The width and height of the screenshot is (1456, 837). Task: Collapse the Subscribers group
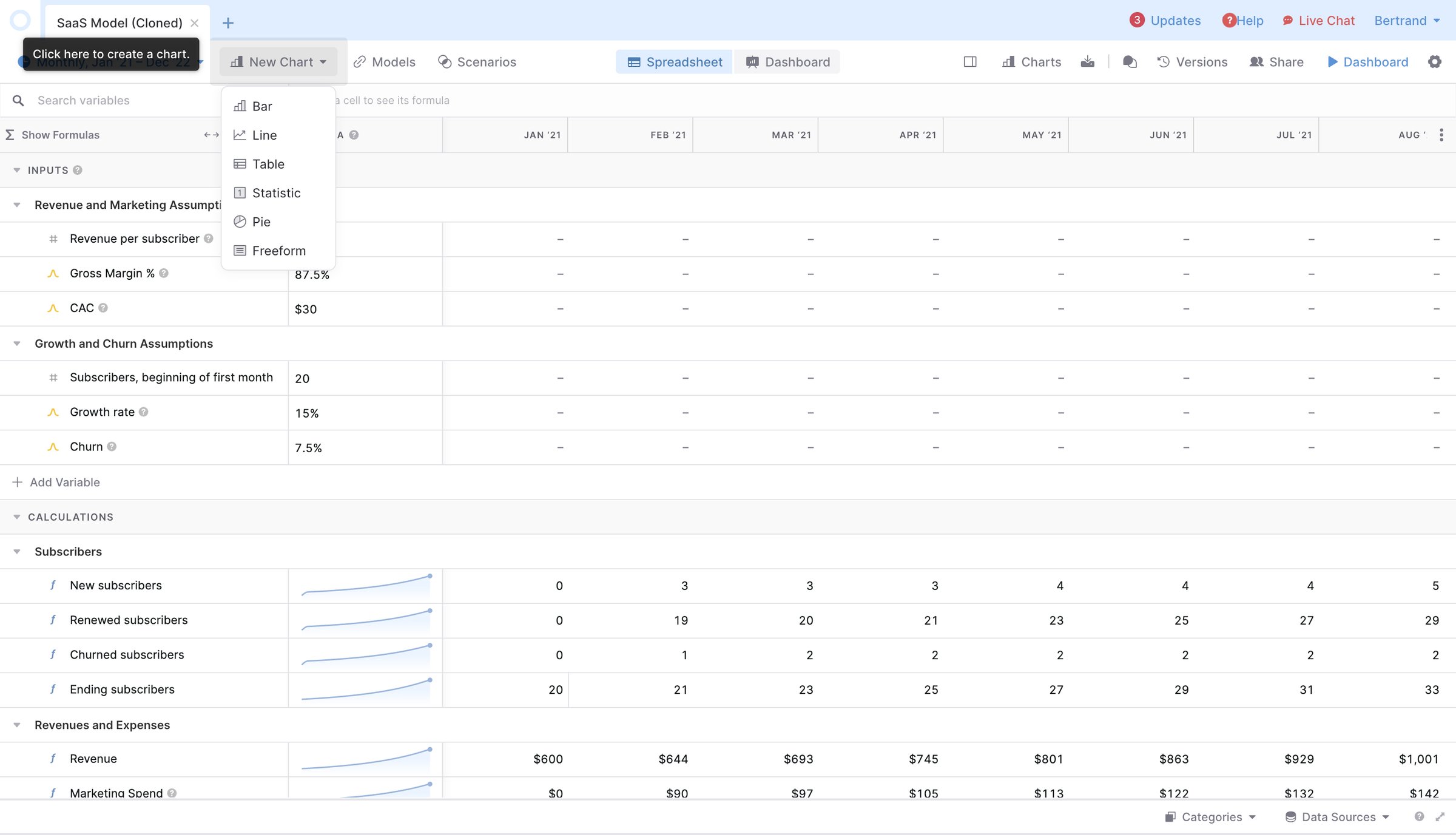[17, 552]
